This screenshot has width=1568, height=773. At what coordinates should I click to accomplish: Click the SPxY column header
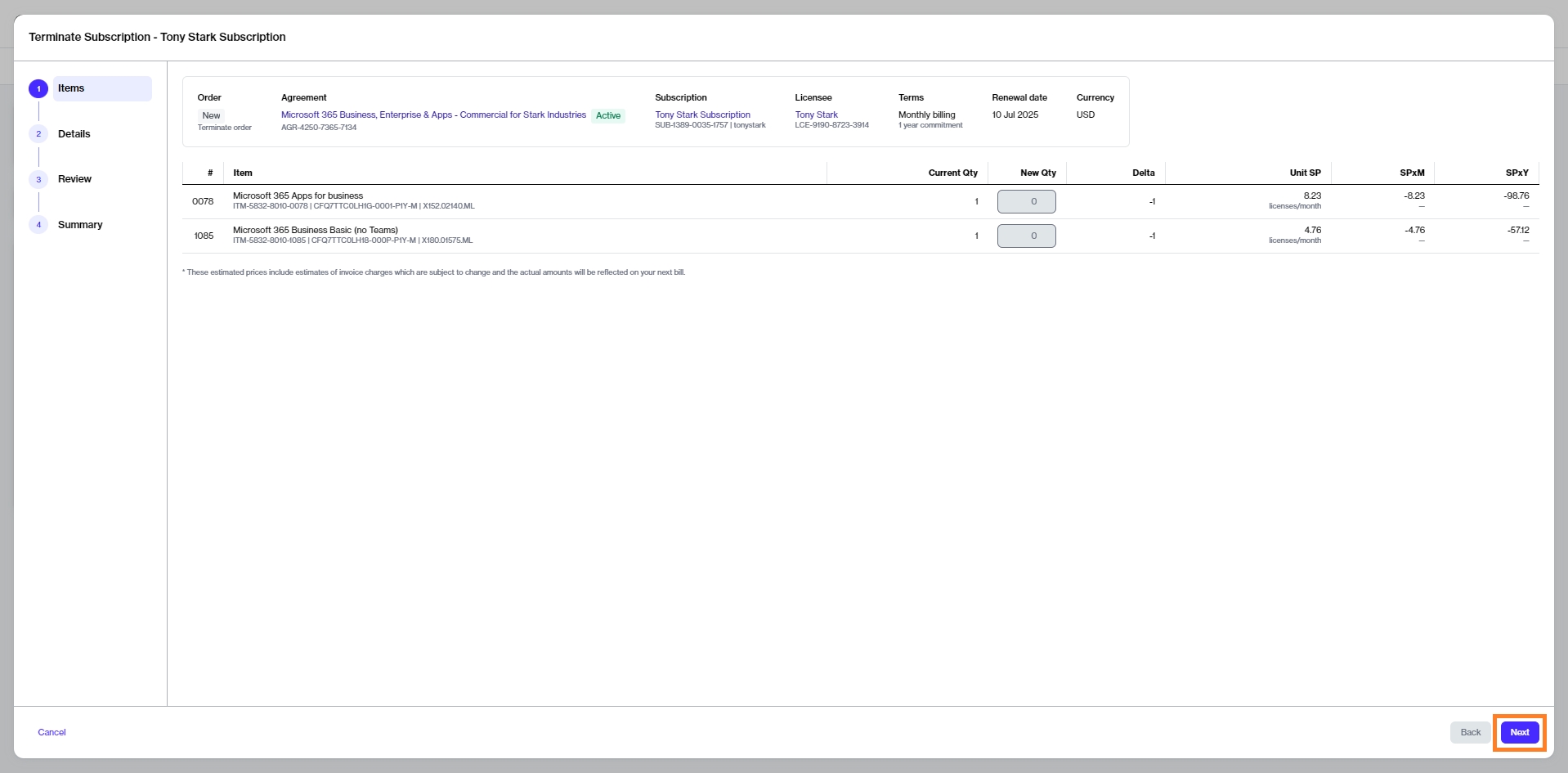pyautogui.click(x=1516, y=173)
